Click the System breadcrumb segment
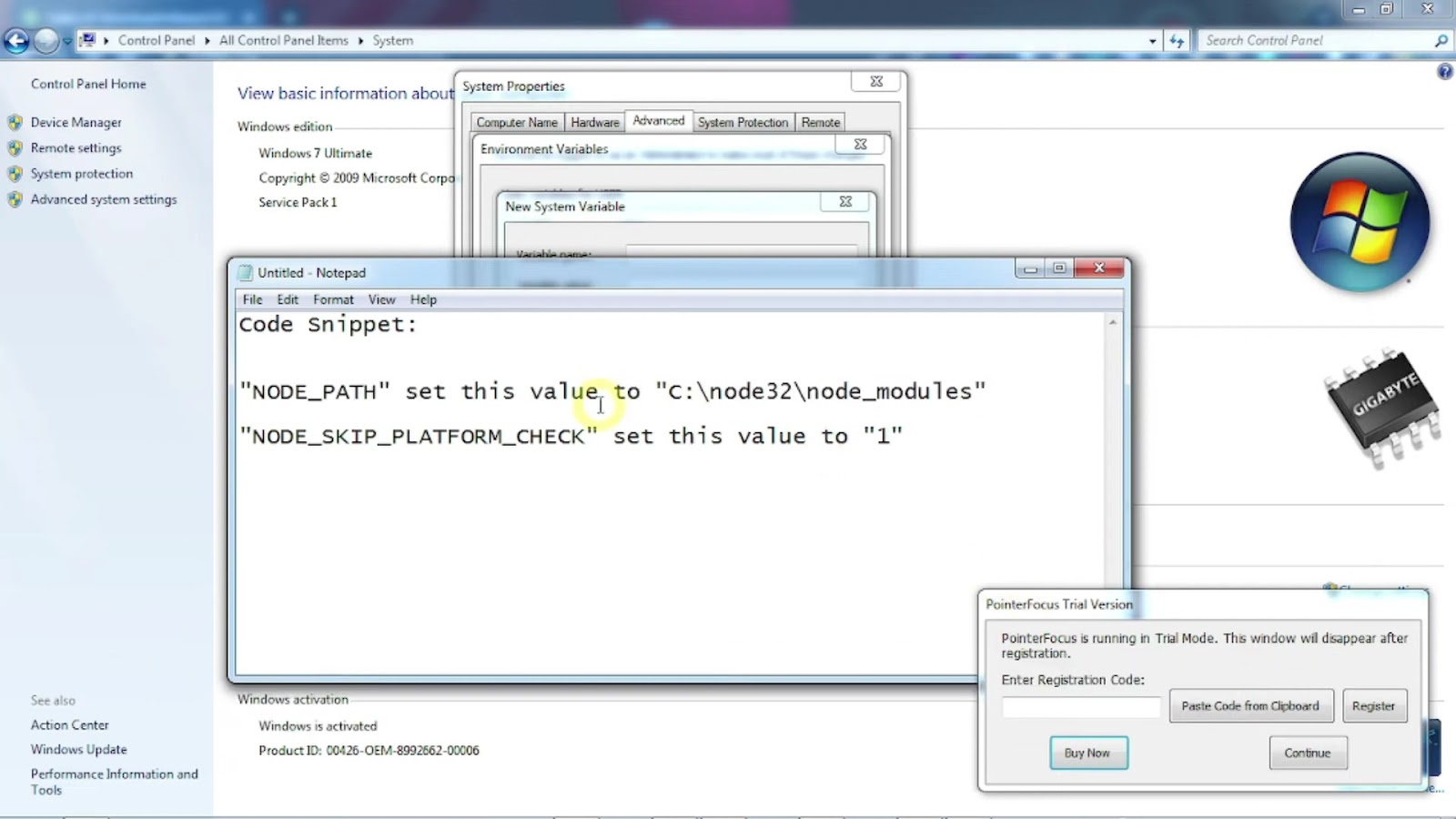Screen dimensions: 1456x819 (x=392, y=40)
